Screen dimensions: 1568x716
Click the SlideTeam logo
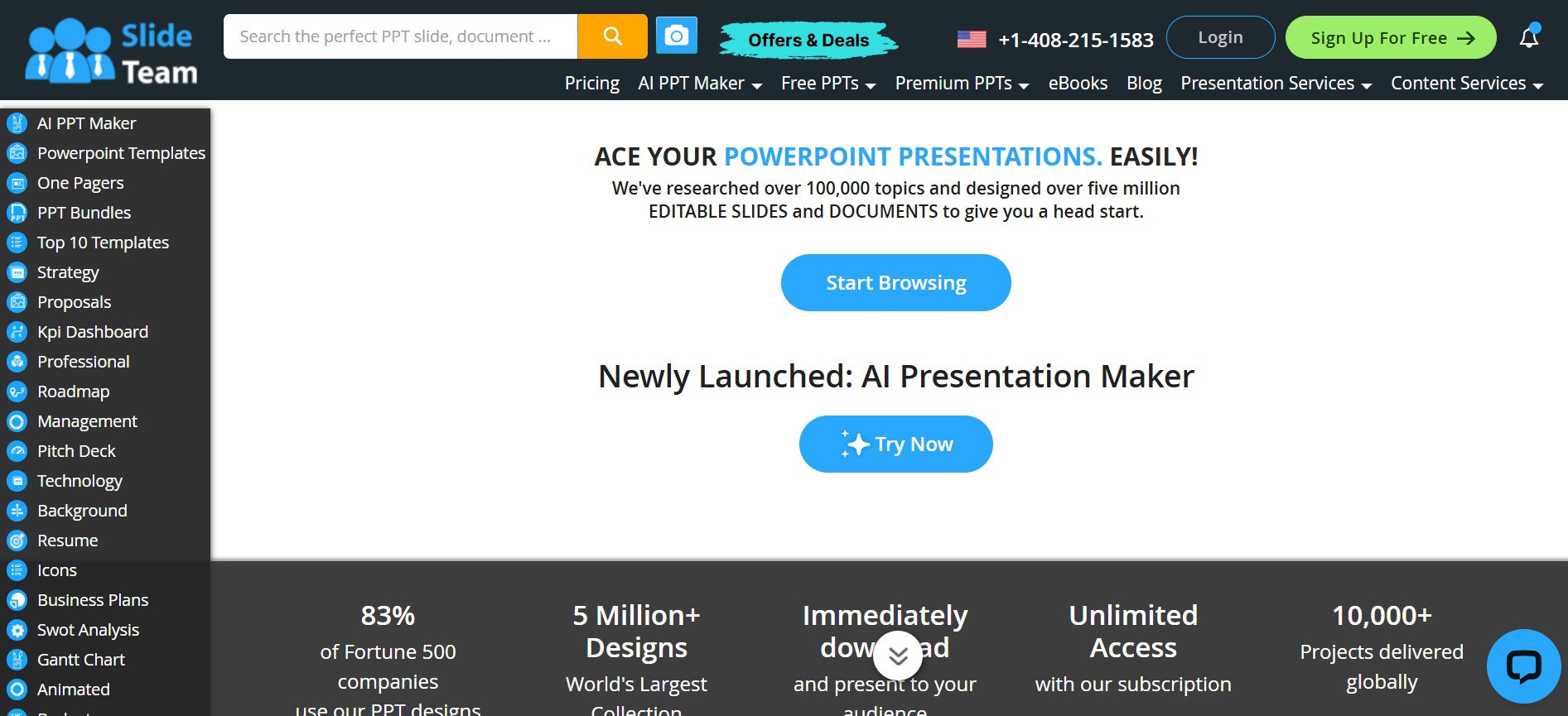pos(112,51)
